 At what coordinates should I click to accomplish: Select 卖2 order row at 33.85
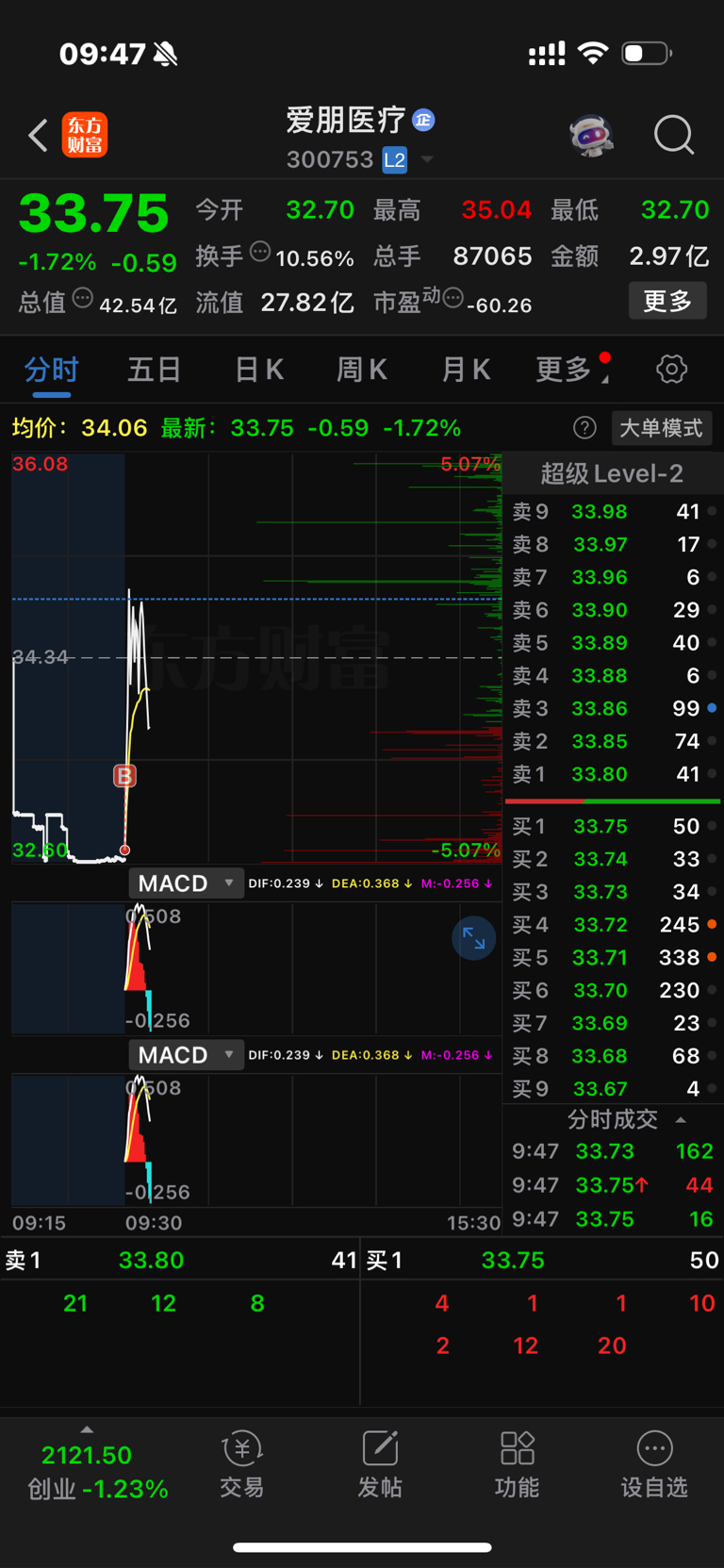coord(613,741)
